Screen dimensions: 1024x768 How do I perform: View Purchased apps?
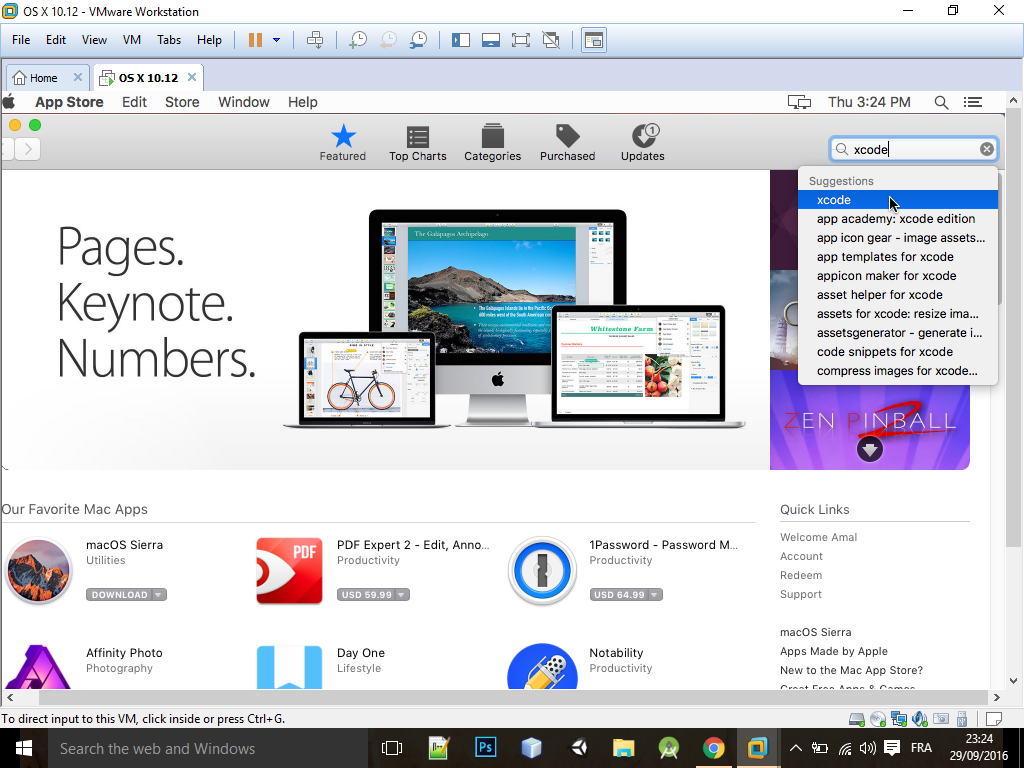tap(568, 143)
